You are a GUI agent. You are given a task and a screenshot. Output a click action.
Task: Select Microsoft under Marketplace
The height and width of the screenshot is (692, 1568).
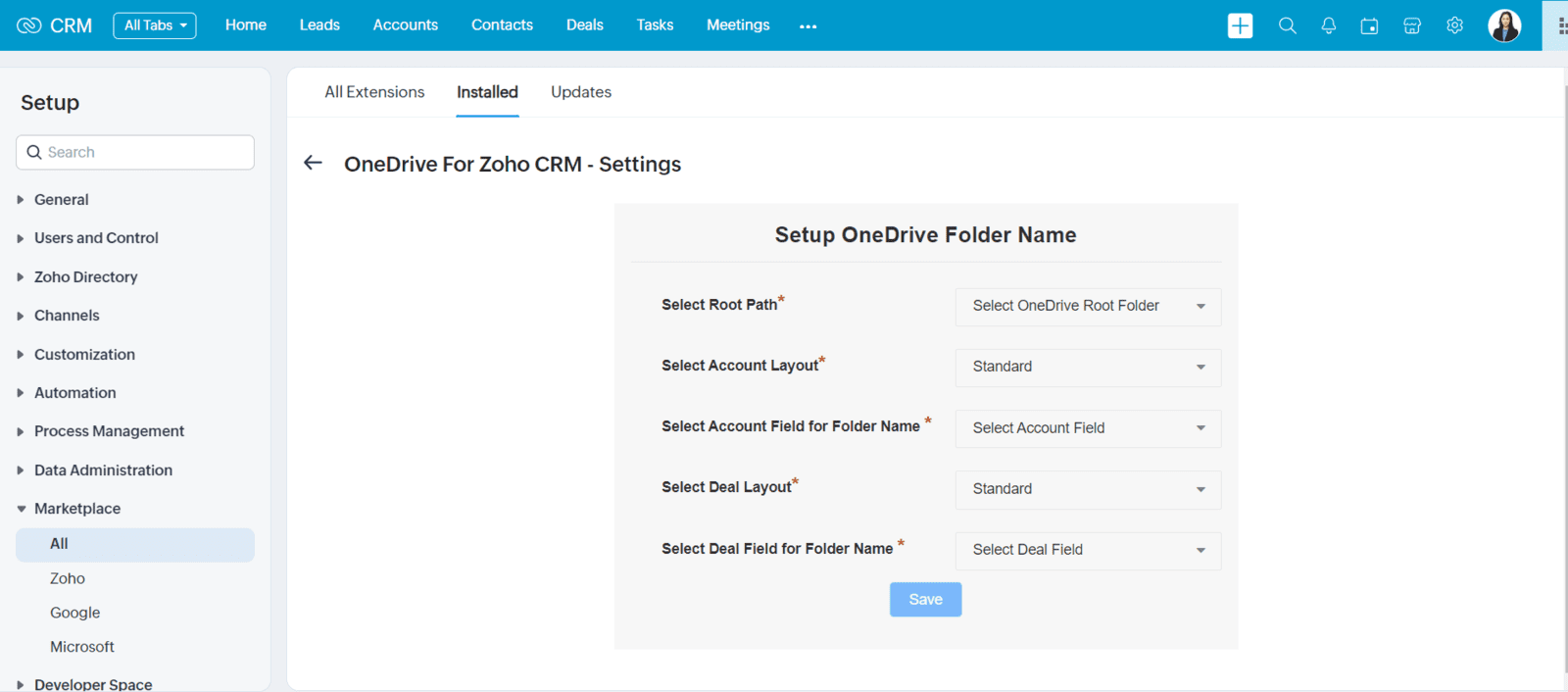(x=82, y=648)
